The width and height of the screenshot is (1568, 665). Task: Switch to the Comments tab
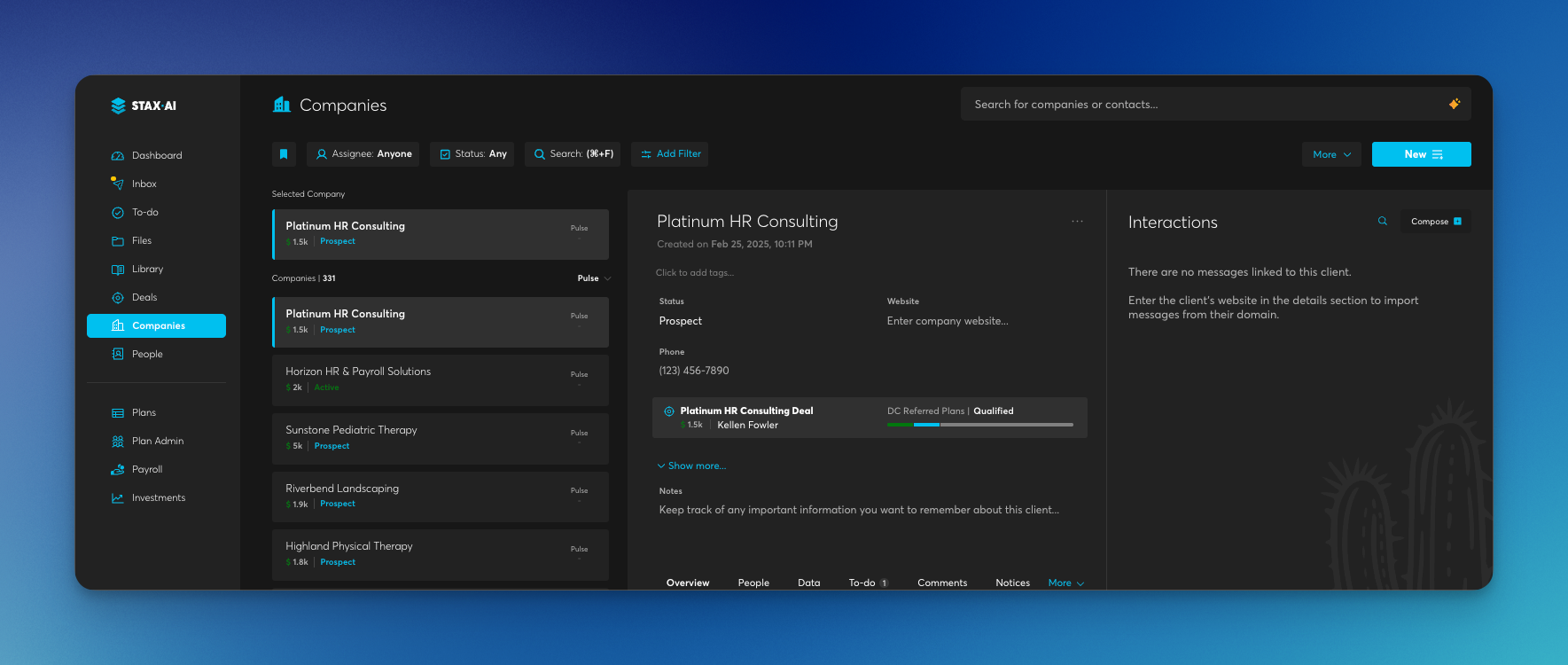pyautogui.click(x=941, y=583)
